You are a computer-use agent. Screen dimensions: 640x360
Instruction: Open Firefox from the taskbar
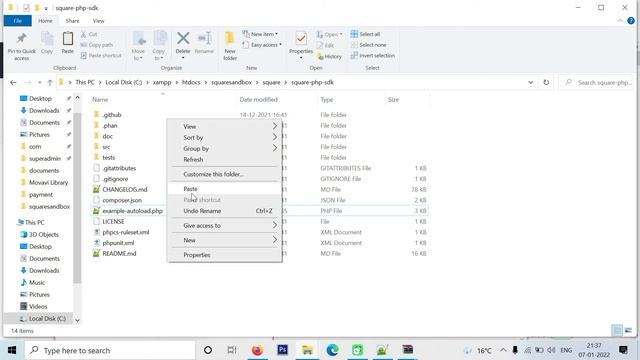(x=257, y=350)
